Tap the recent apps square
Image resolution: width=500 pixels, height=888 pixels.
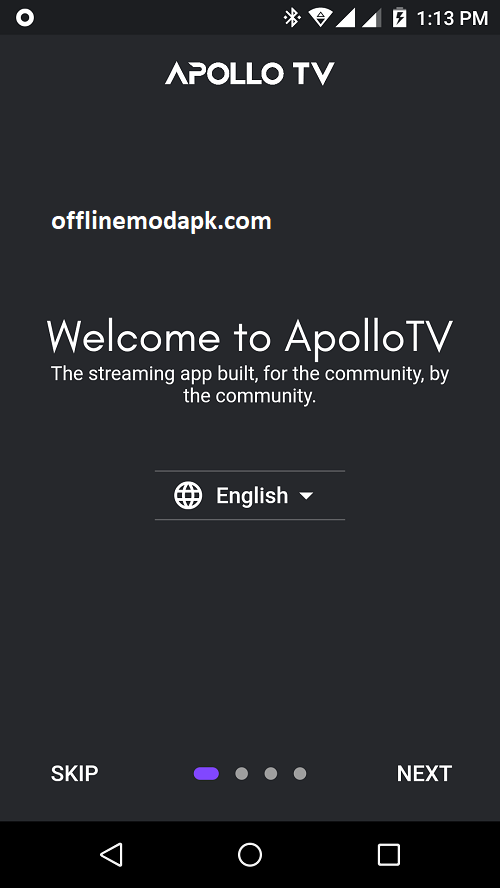(x=388, y=855)
